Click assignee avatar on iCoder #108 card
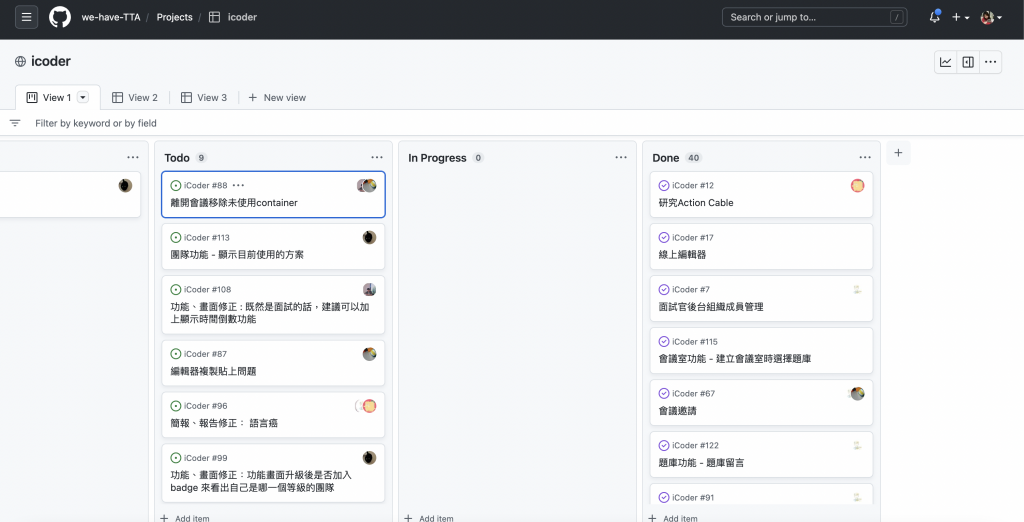Image resolution: width=1024 pixels, height=522 pixels. click(x=370, y=289)
